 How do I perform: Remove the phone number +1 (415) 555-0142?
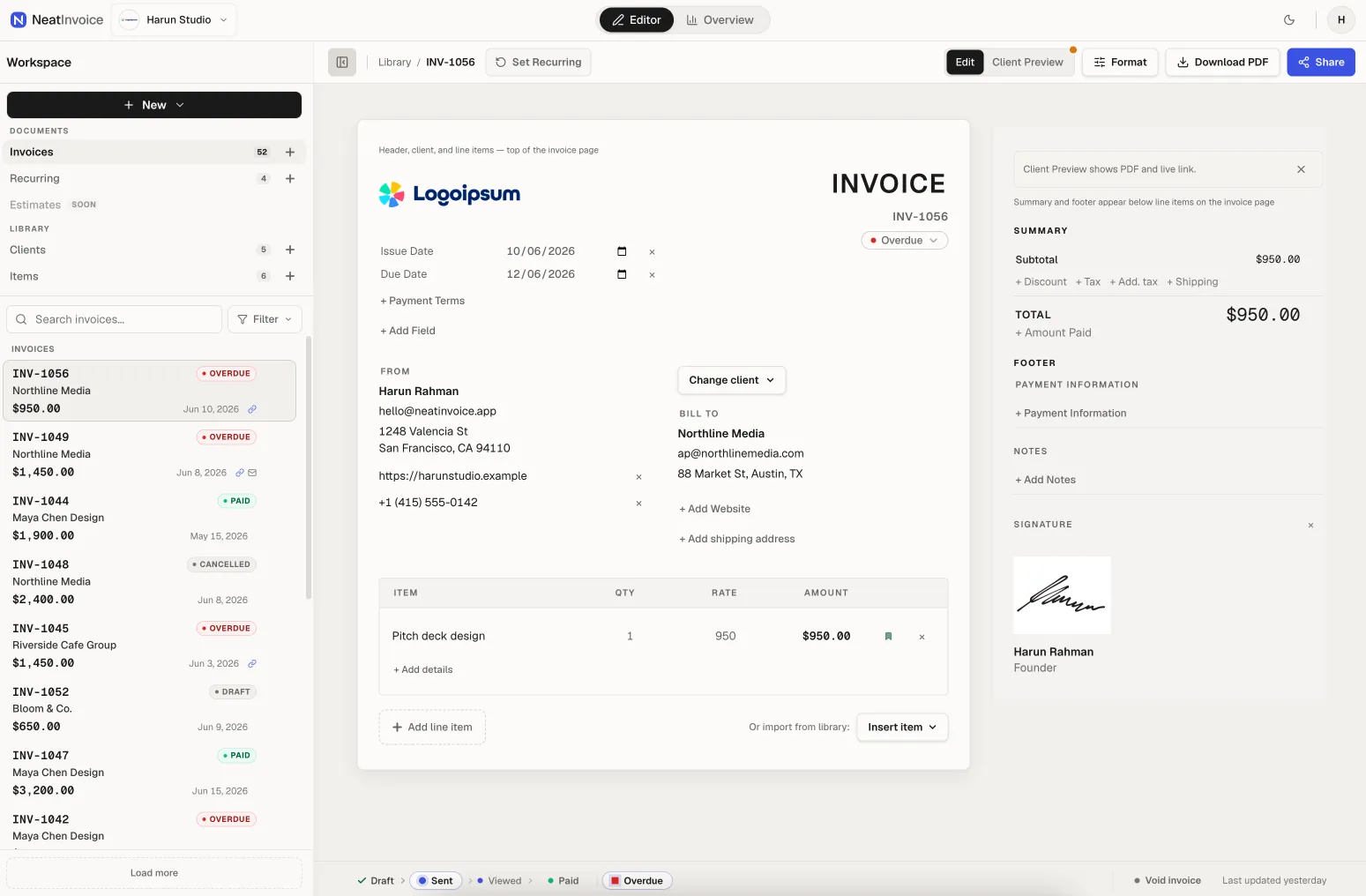(x=638, y=504)
